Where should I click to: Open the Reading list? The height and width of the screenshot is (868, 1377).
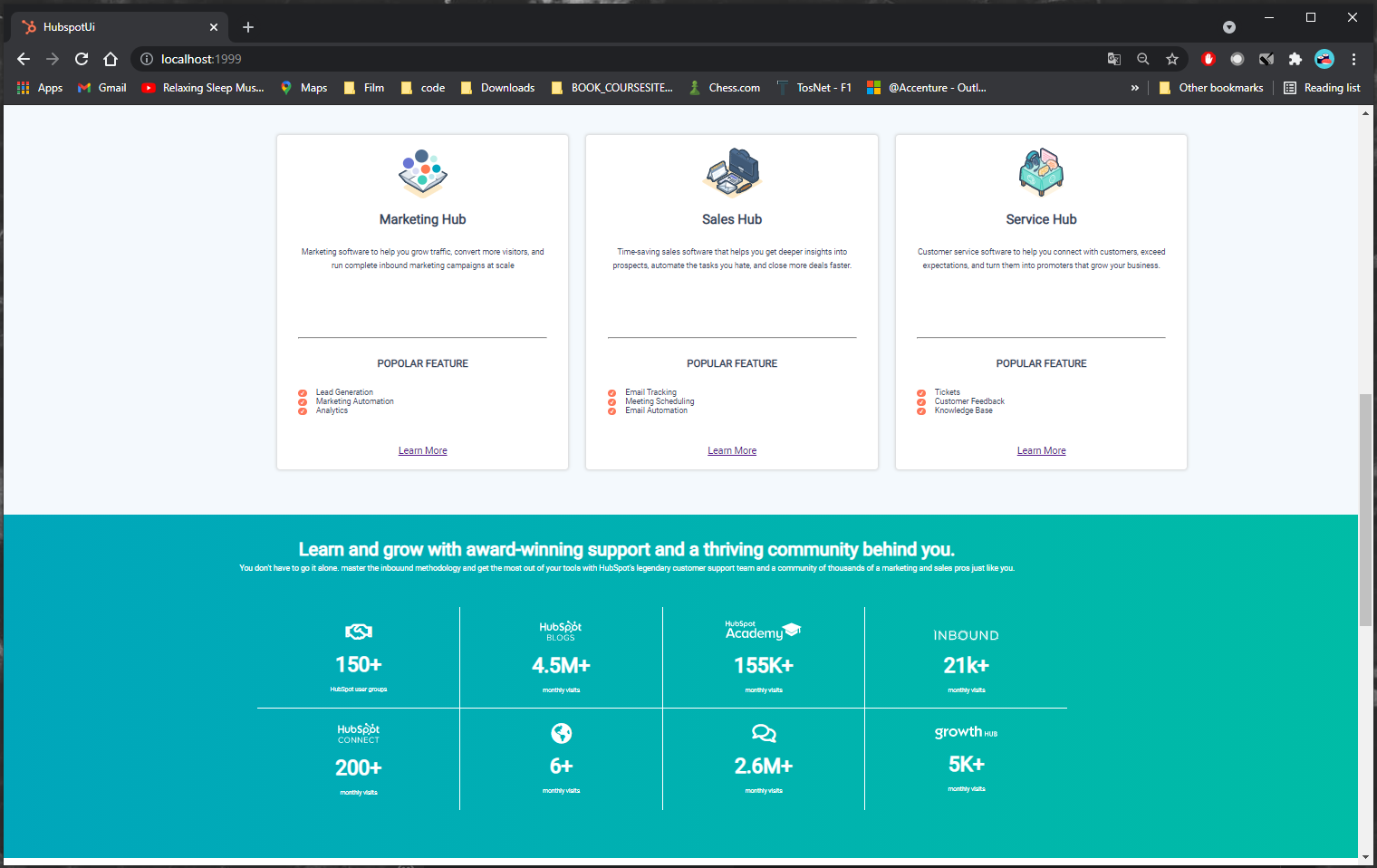click(x=1322, y=88)
